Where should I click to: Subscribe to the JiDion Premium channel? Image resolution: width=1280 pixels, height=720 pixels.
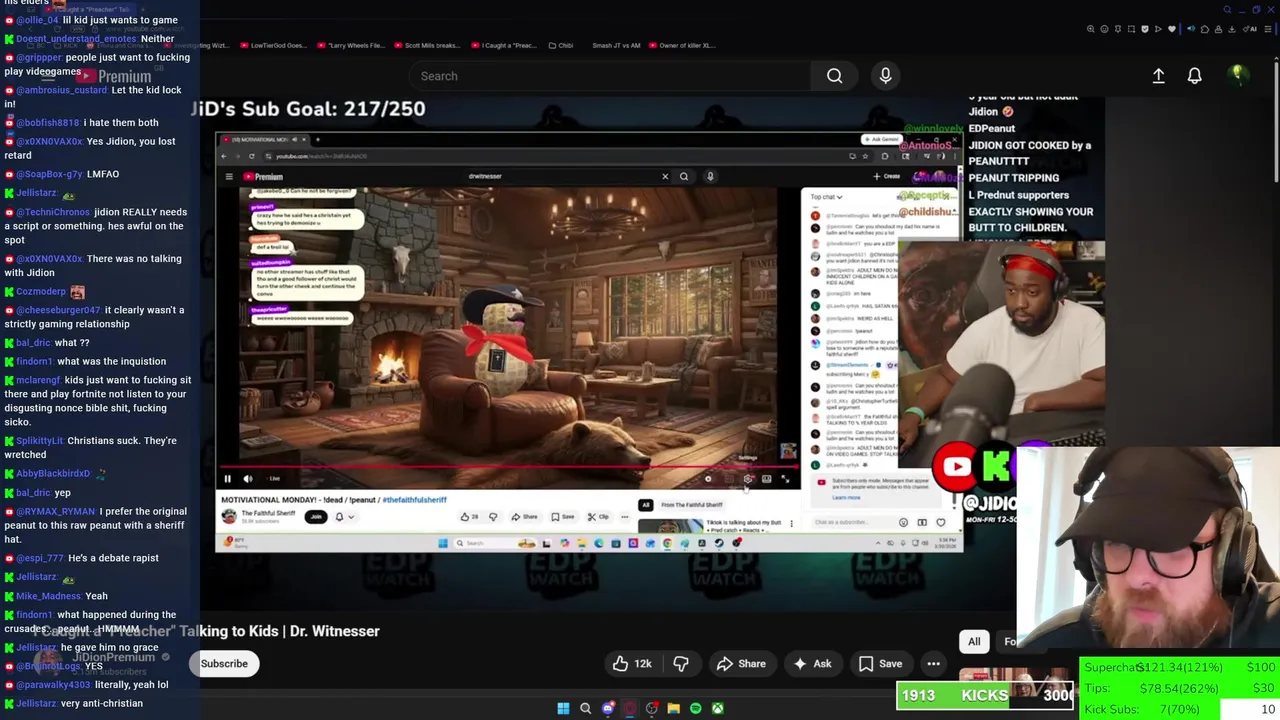click(x=224, y=664)
